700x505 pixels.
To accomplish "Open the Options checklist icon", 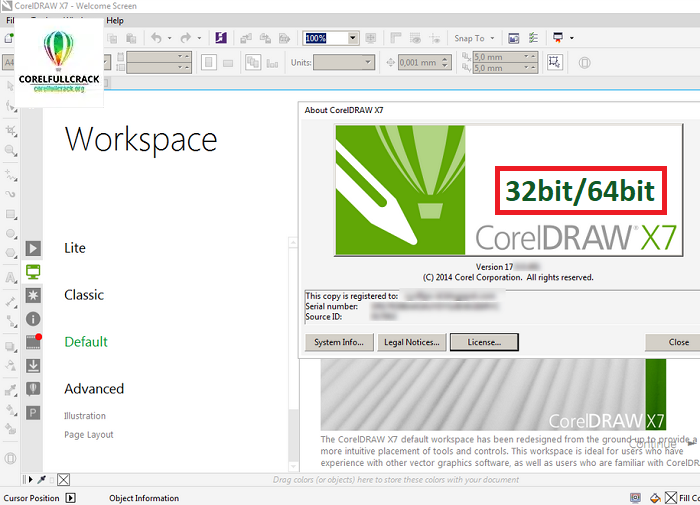I will [x=533, y=38].
